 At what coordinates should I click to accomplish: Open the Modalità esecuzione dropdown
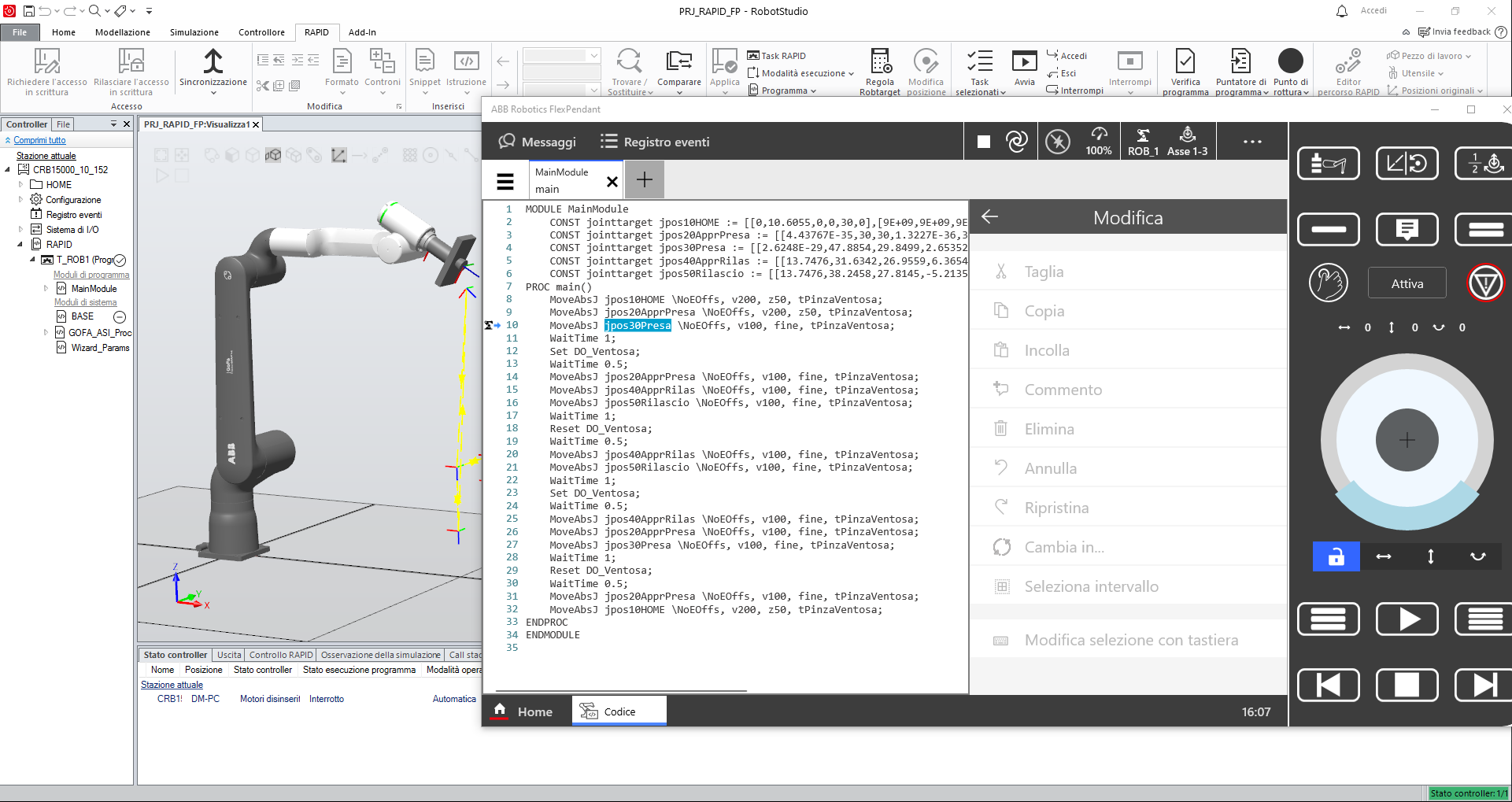click(x=801, y=72)
